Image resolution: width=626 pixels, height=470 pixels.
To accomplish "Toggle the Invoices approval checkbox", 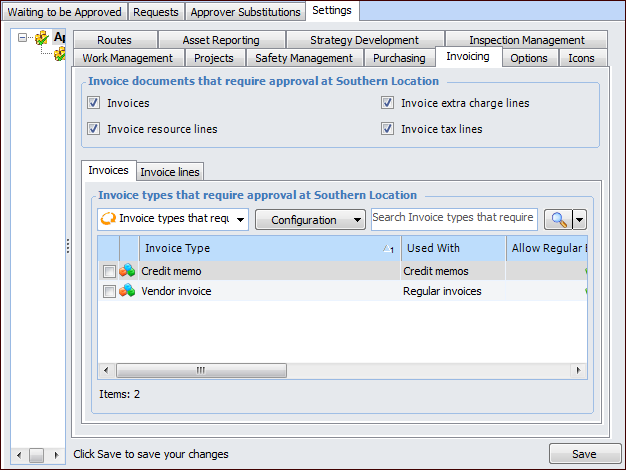I will click(x=94, y=103).
